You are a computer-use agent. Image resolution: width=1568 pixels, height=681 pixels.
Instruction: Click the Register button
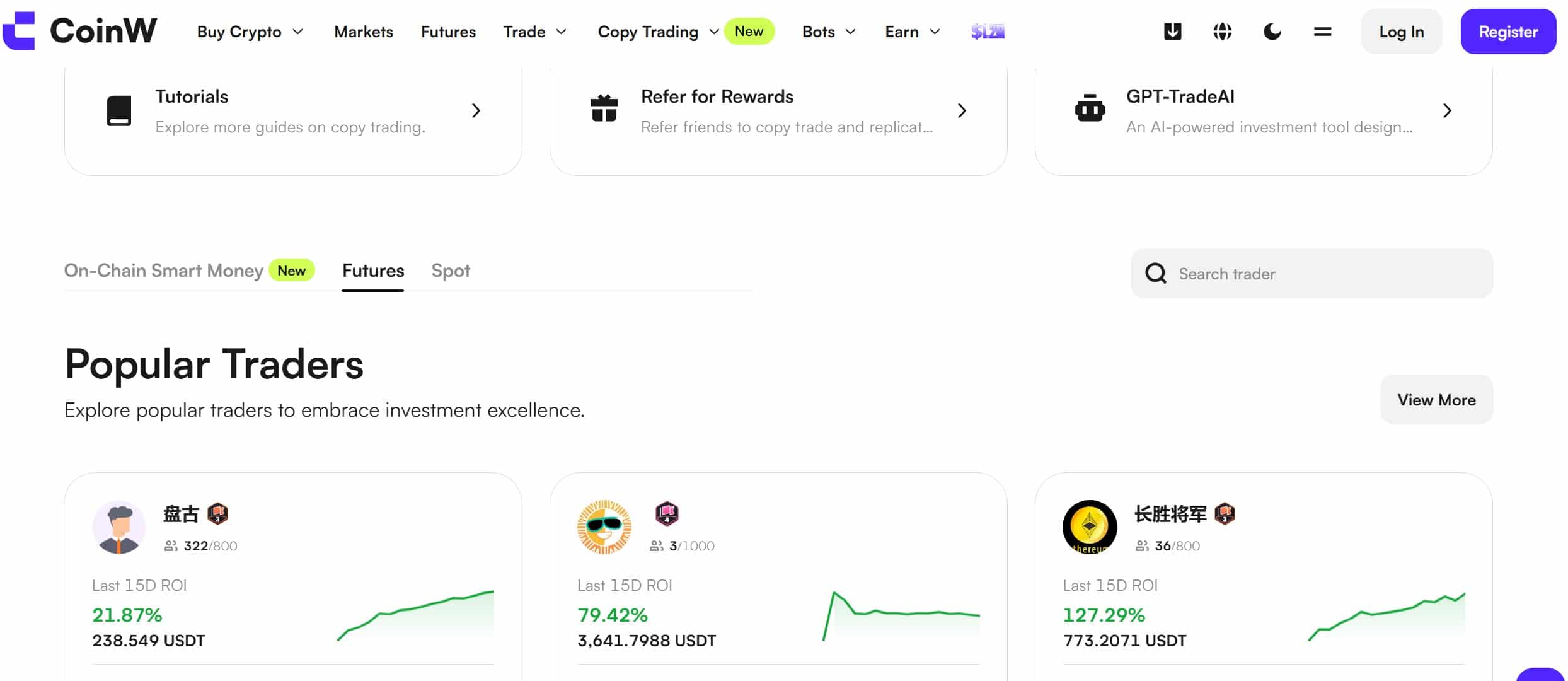point(1508,32)
